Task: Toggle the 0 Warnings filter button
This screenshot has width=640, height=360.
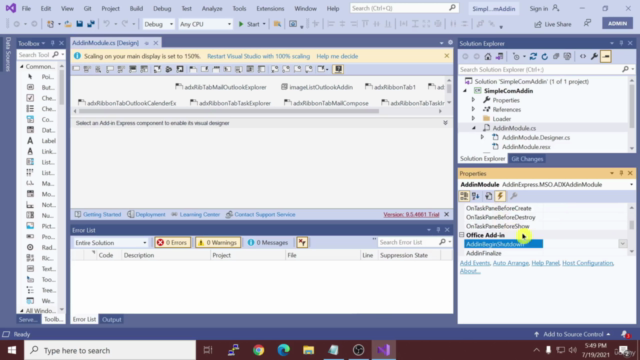Action: click(x=218, y=243)
